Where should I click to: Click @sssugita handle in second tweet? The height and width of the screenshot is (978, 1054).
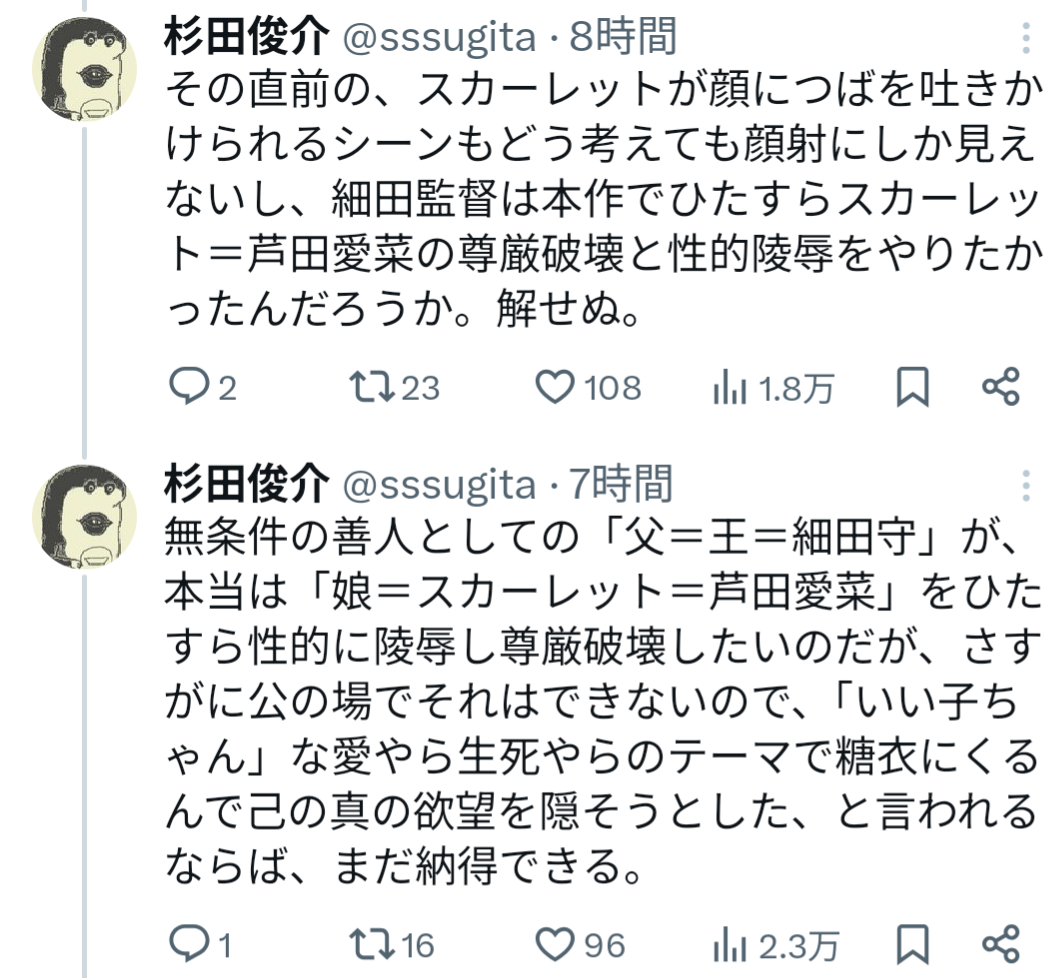[x=440, y=486]
